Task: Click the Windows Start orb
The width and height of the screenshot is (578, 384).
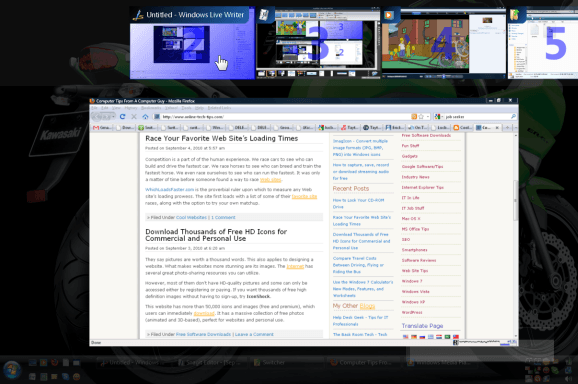Action: (12, 370)
